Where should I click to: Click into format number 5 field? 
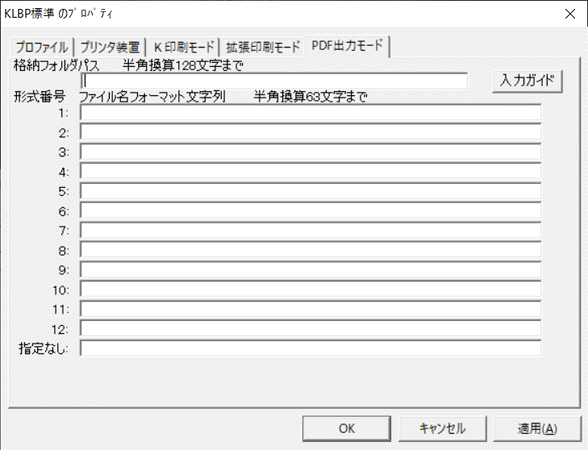(310, 191)
